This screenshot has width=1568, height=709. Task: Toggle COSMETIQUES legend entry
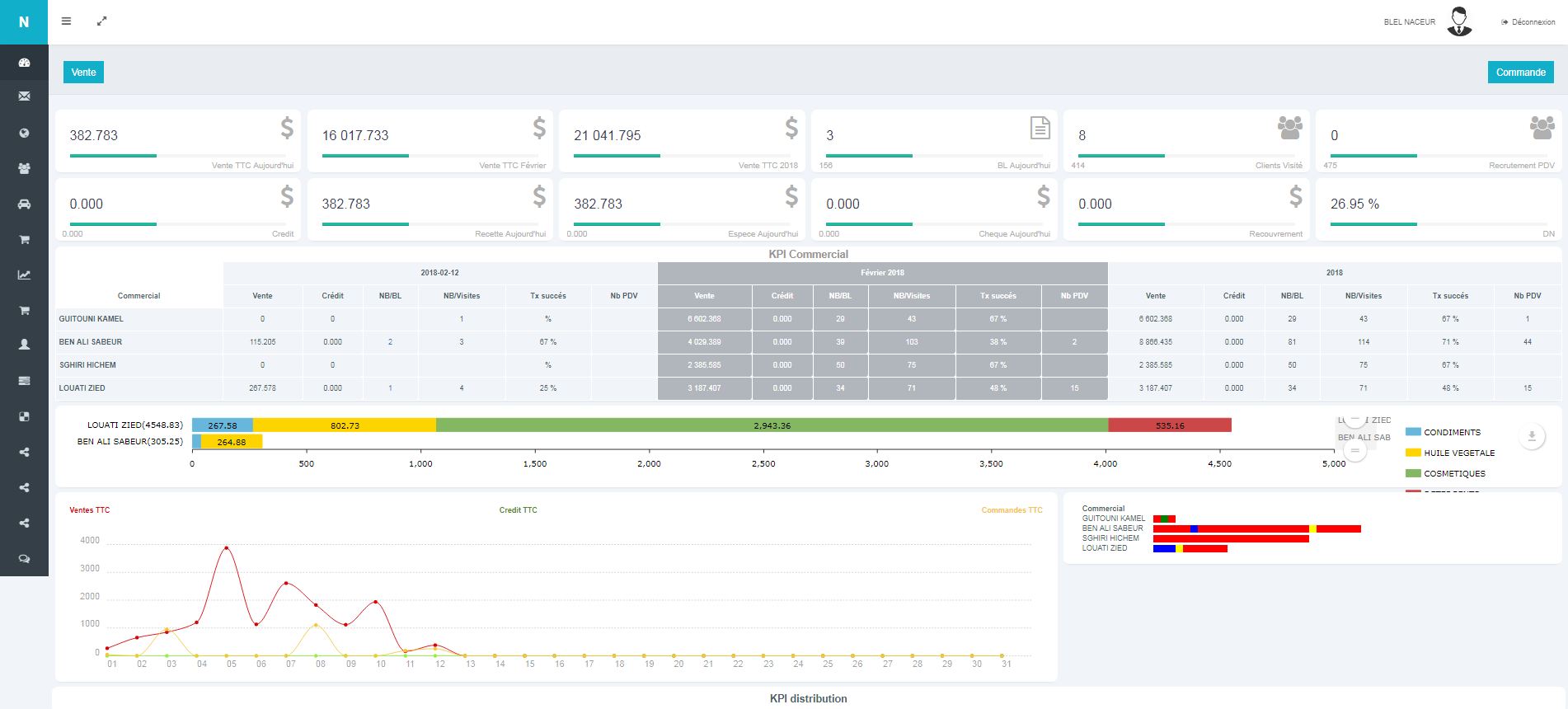click(1445, 473)
